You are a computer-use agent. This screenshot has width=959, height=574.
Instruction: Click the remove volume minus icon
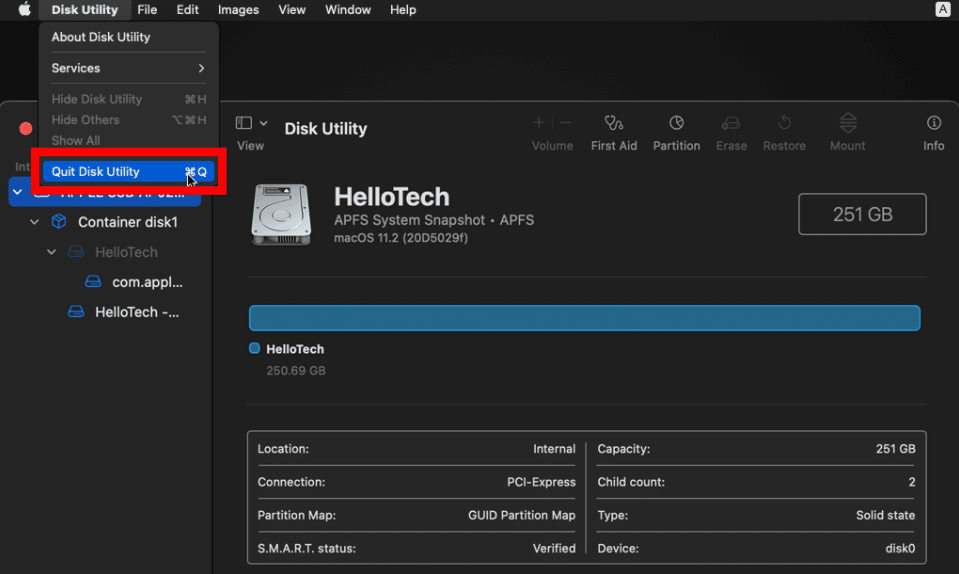566,123
